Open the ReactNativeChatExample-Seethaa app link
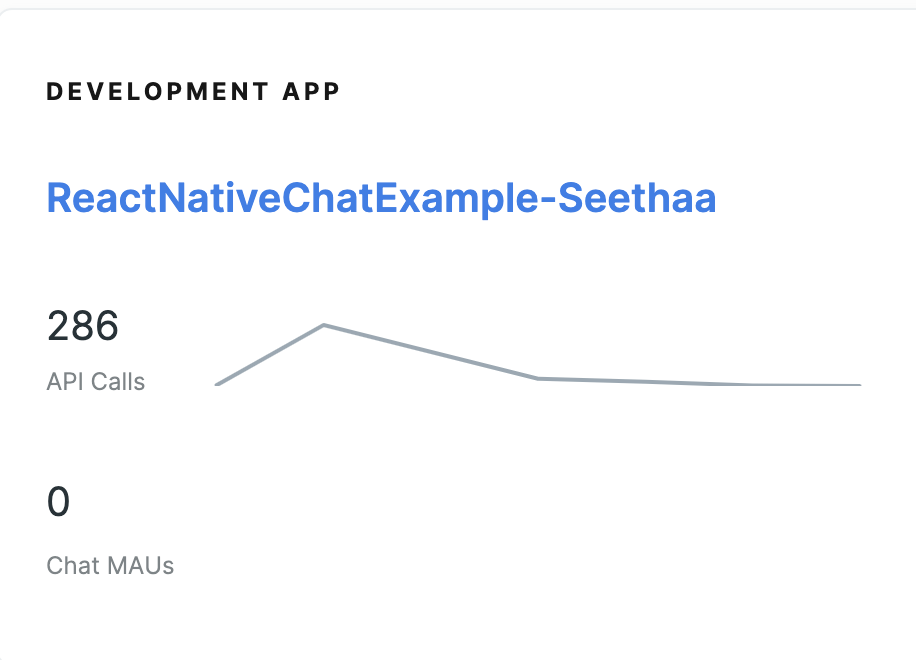This screenshot has width=916, height=660. click(x=381, y=199)
